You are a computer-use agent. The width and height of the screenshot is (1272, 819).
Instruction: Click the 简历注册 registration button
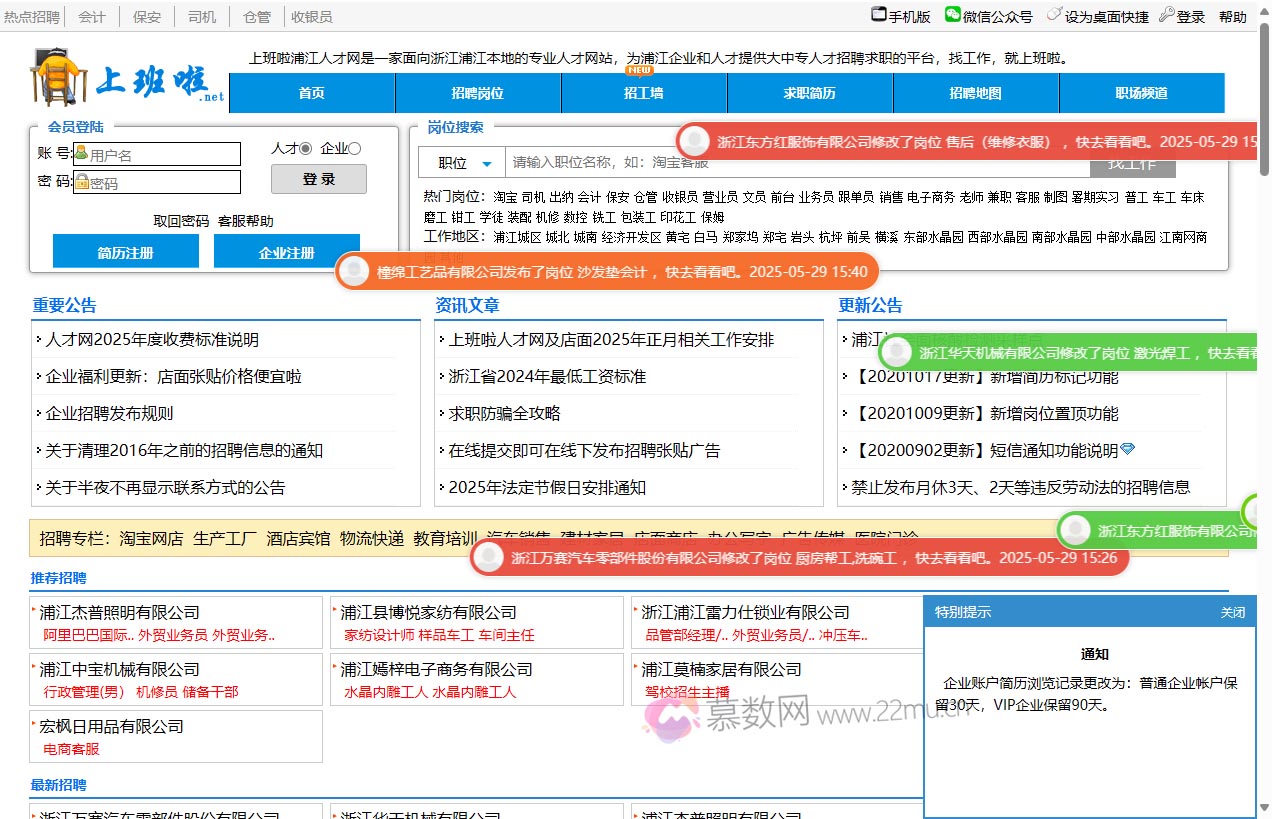coord(125,252)
